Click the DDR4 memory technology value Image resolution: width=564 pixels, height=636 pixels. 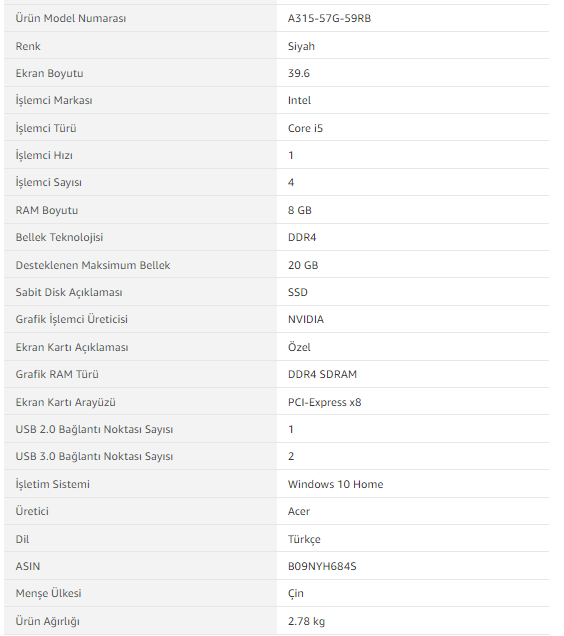[302, 237]
